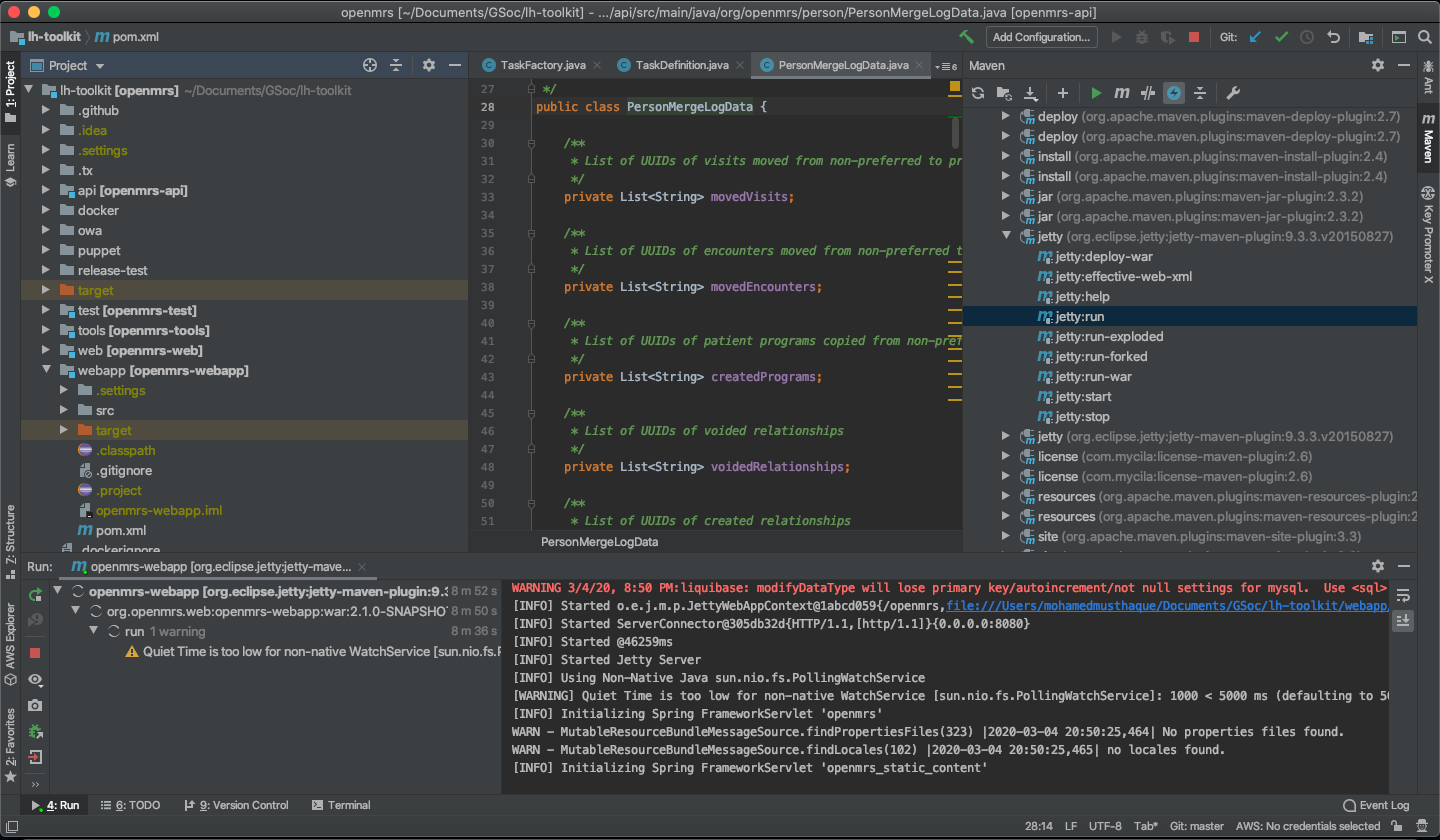Open Maven settings with the wrench icon
The image size is (1440, 840).
tap(1233, 93)
